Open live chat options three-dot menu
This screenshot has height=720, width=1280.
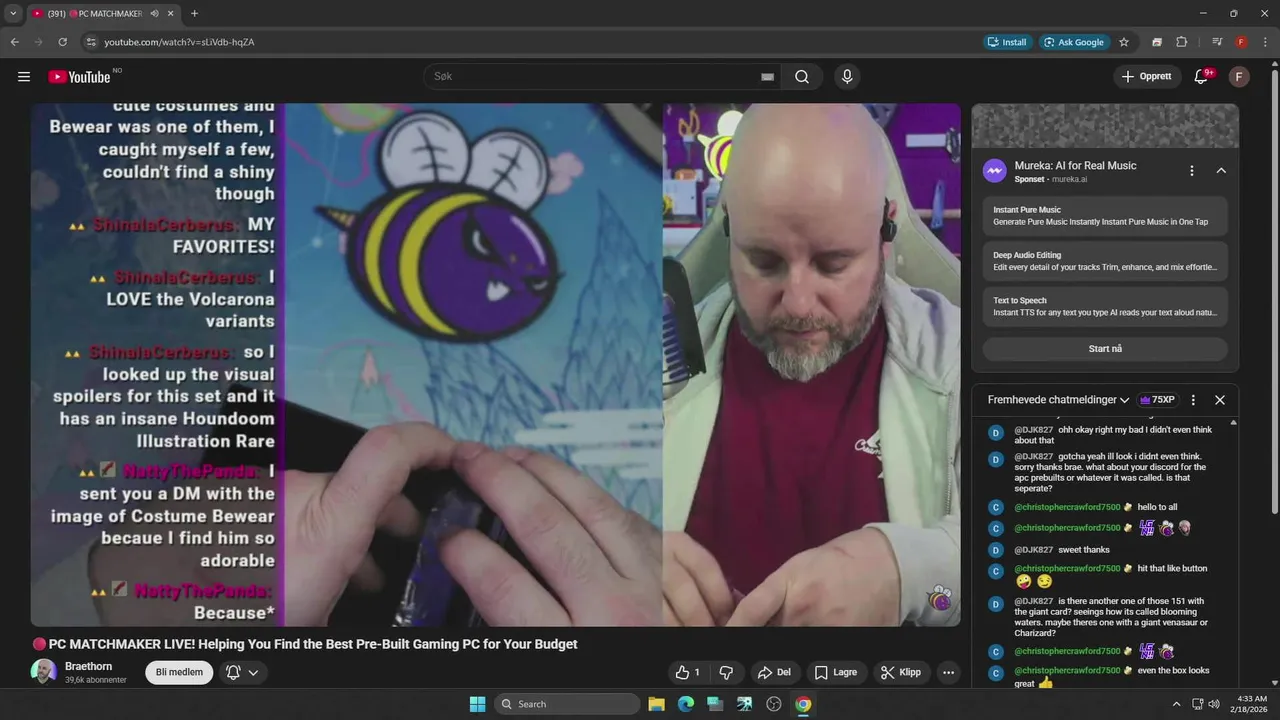click(1193, 400)
